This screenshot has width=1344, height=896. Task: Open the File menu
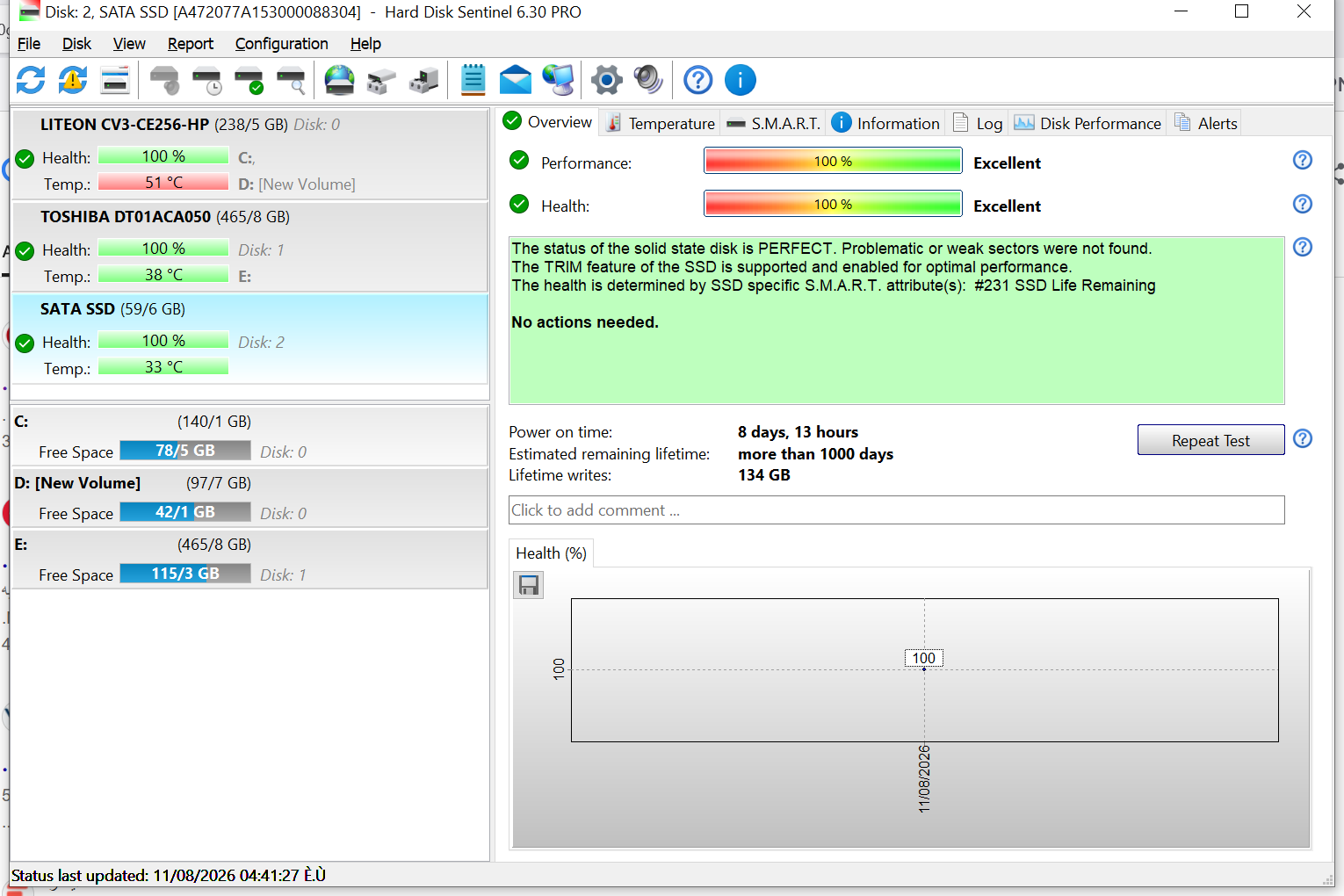(x=29, y=44)
